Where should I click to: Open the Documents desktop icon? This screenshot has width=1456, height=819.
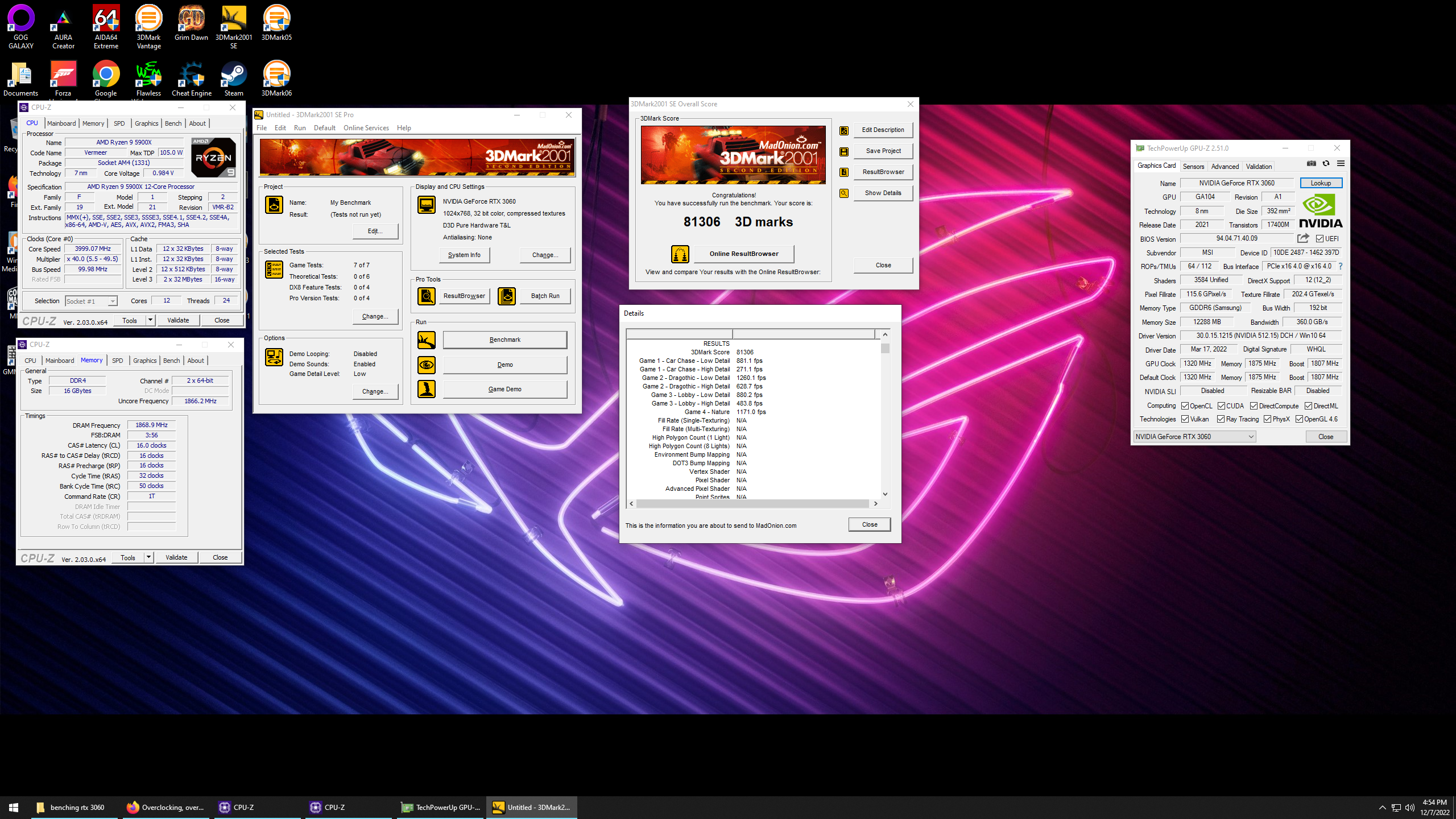coord(21,78)
